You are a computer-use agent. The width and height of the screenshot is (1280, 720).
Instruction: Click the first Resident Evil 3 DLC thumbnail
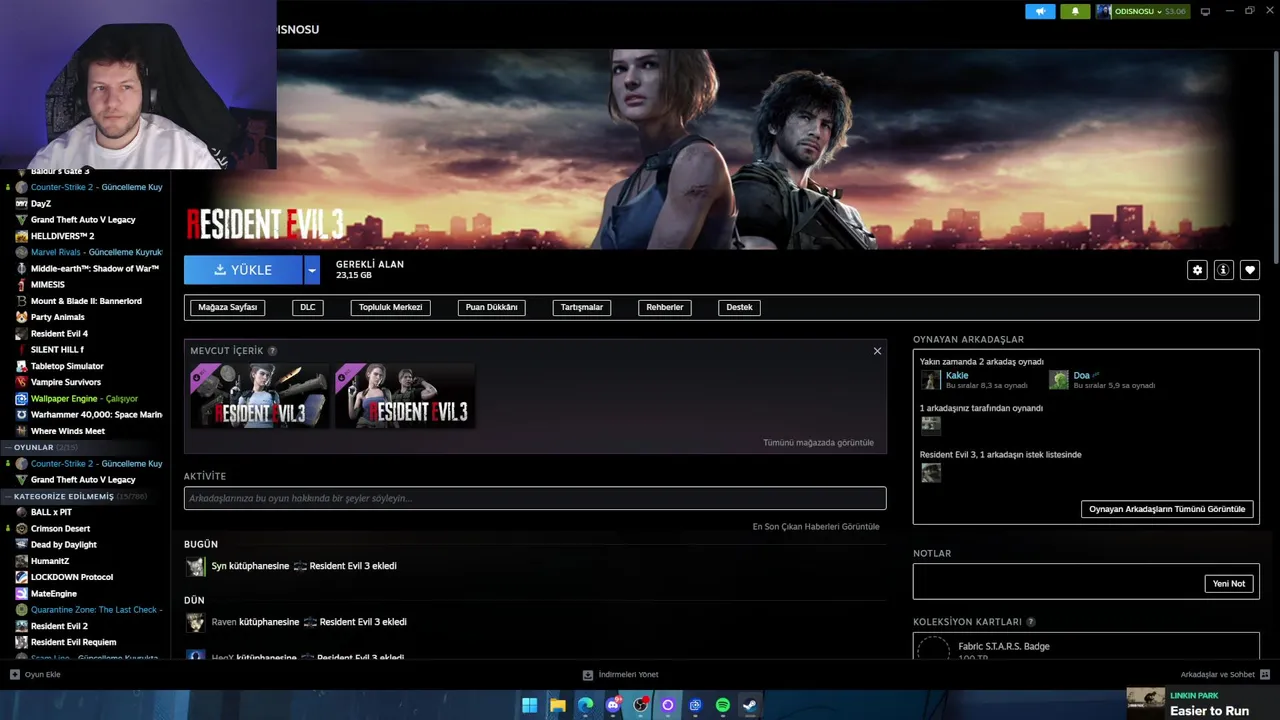point(260,395)
